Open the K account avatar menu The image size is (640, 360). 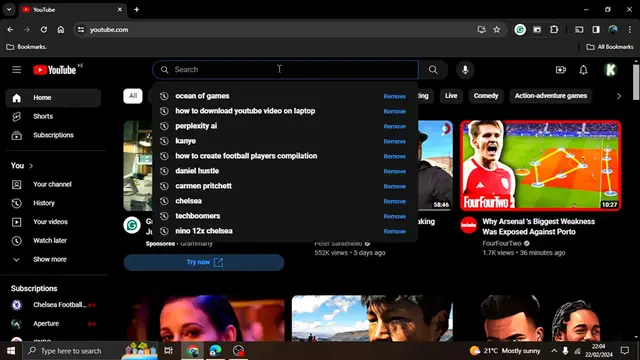click(x=611, y=70)
